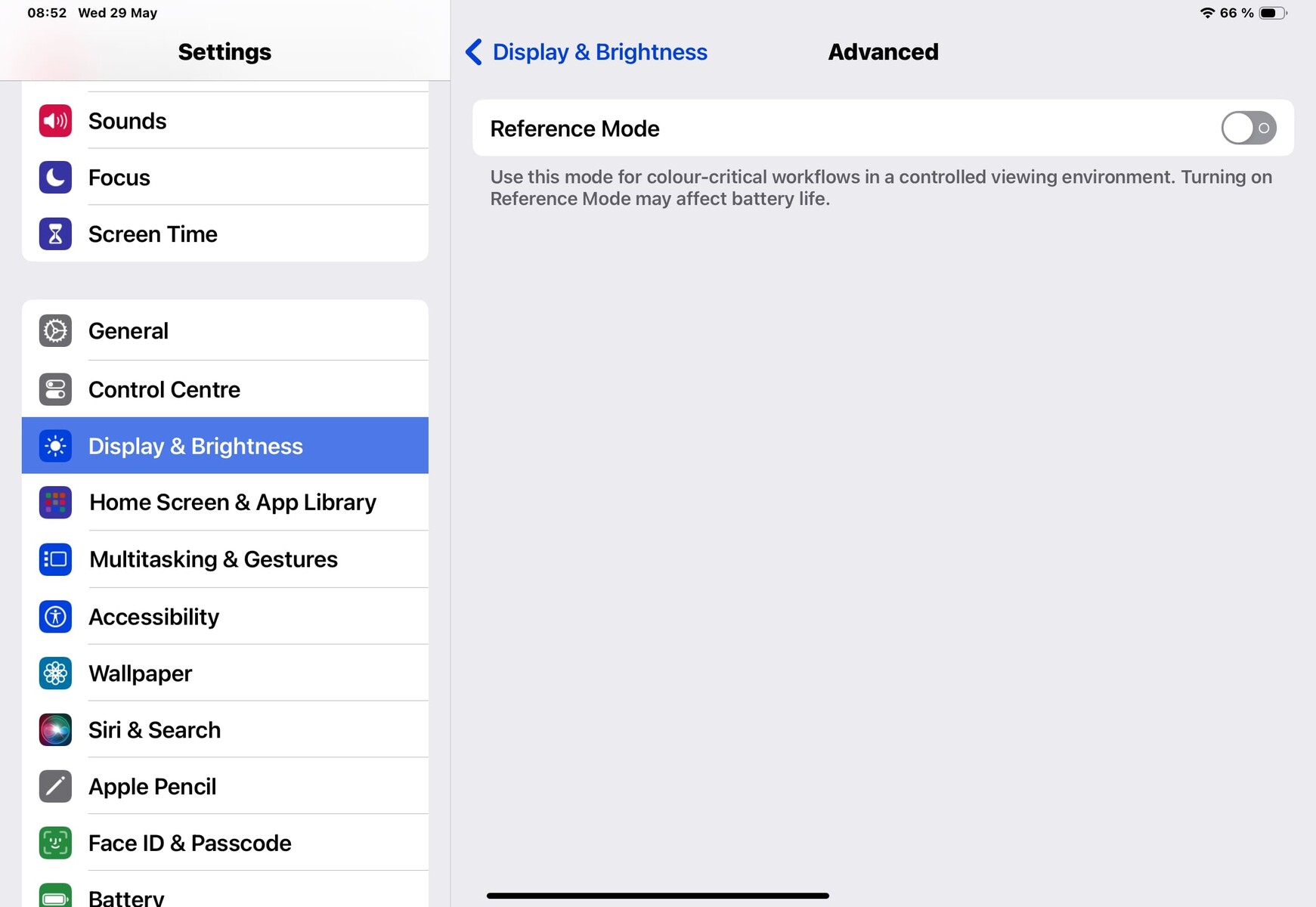The image size is (1316, 907).
Task: Tap the Accessibility icon
Action: point(55,617)
